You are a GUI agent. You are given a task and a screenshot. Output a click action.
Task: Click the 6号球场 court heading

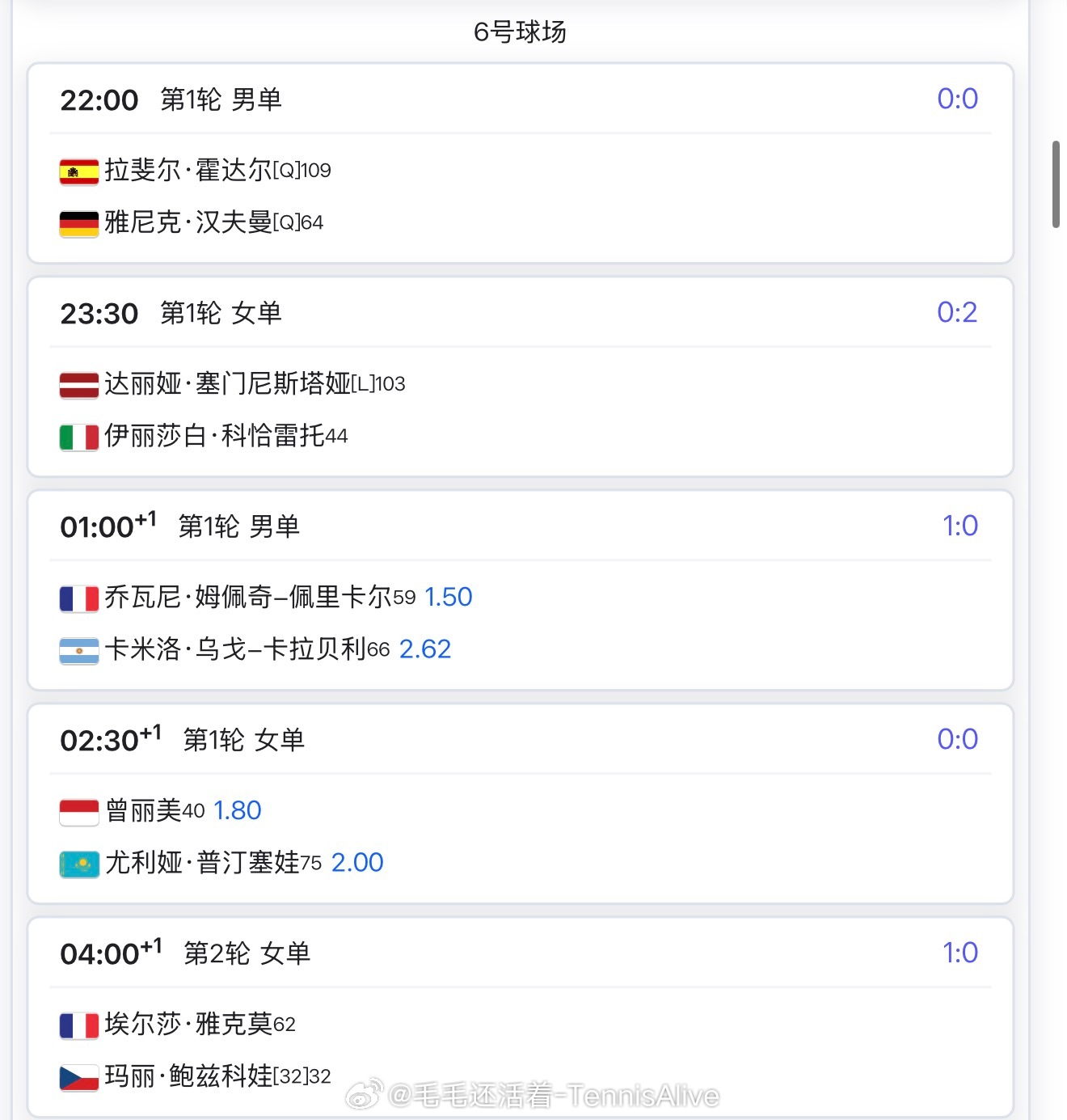tap(520, 32)
